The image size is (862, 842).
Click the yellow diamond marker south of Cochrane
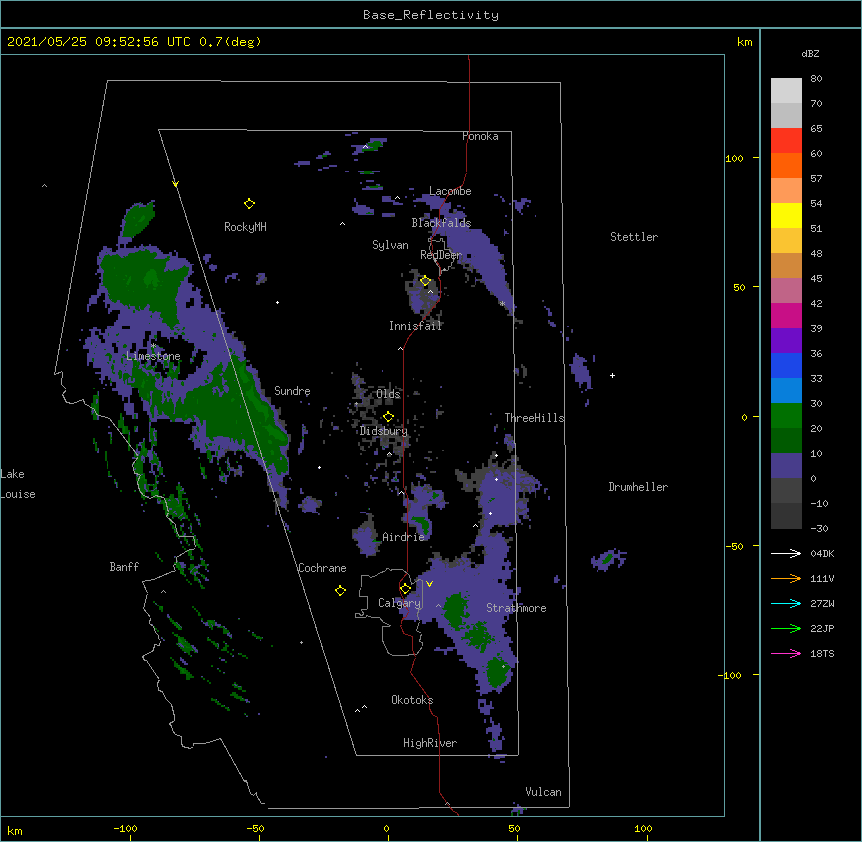point(340,590)
